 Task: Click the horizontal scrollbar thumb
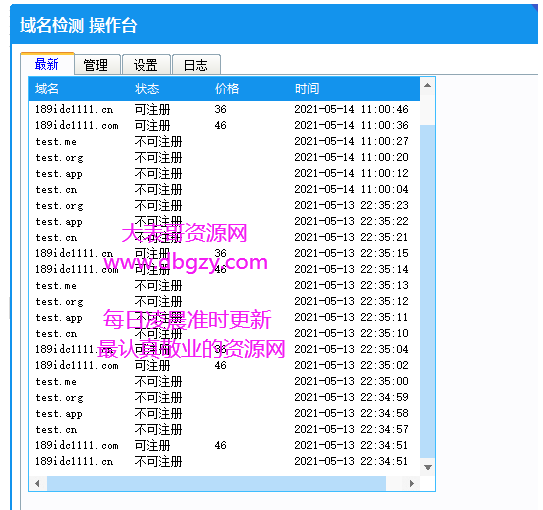point(216,483)
